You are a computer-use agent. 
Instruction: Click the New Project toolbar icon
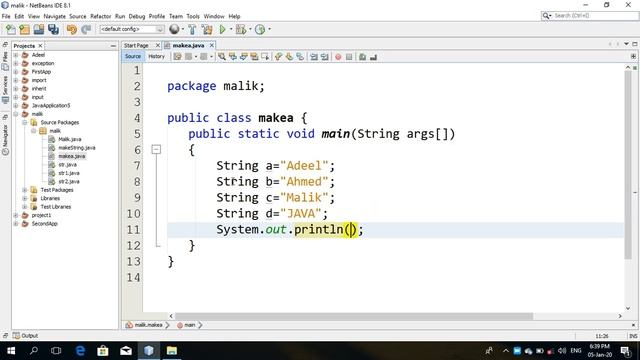point(24,29)
